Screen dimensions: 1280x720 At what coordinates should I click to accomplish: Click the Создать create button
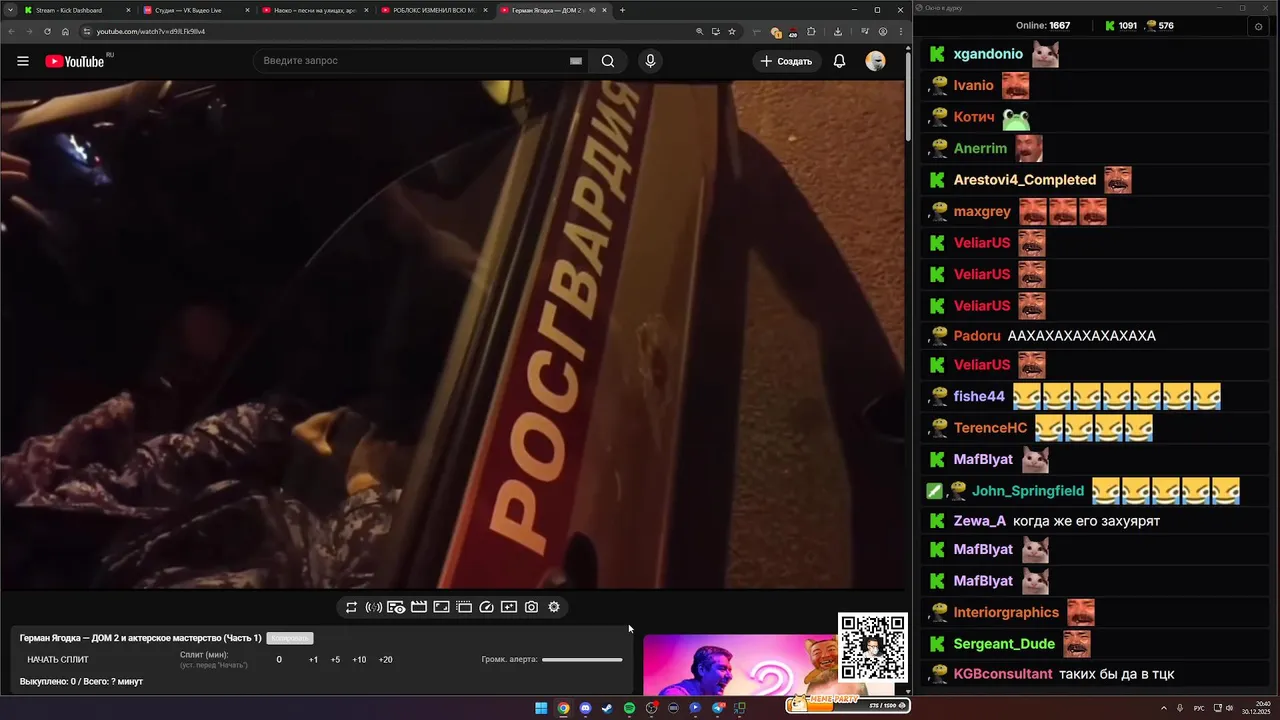786,61
